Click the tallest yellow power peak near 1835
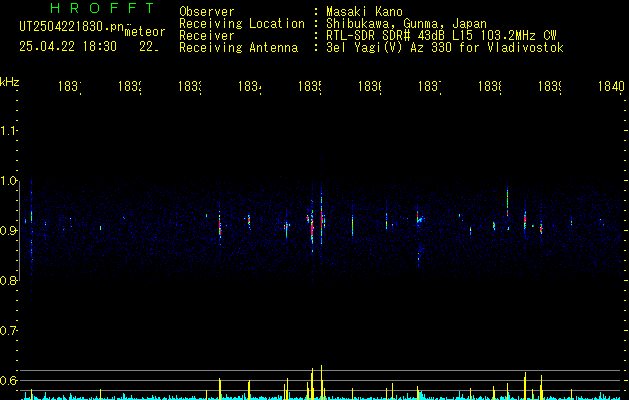Viewport: 629px width, 400px height. pyautogui.click(x=321, y=382)
